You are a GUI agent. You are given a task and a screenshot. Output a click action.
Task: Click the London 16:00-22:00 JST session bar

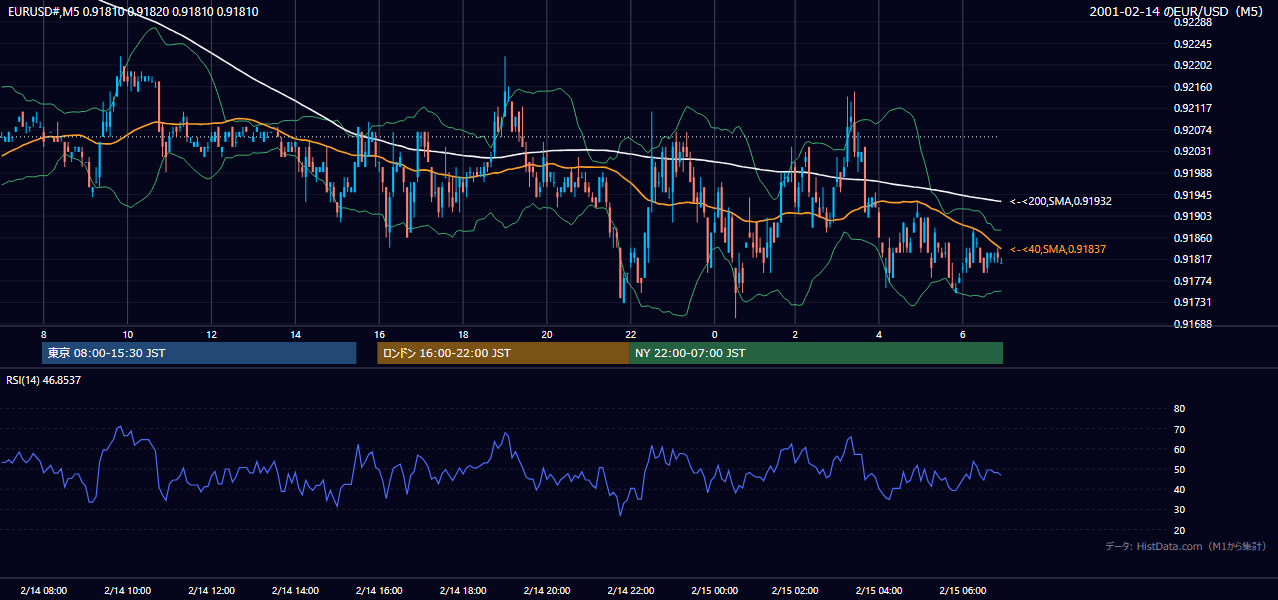(x=503, y=353)
